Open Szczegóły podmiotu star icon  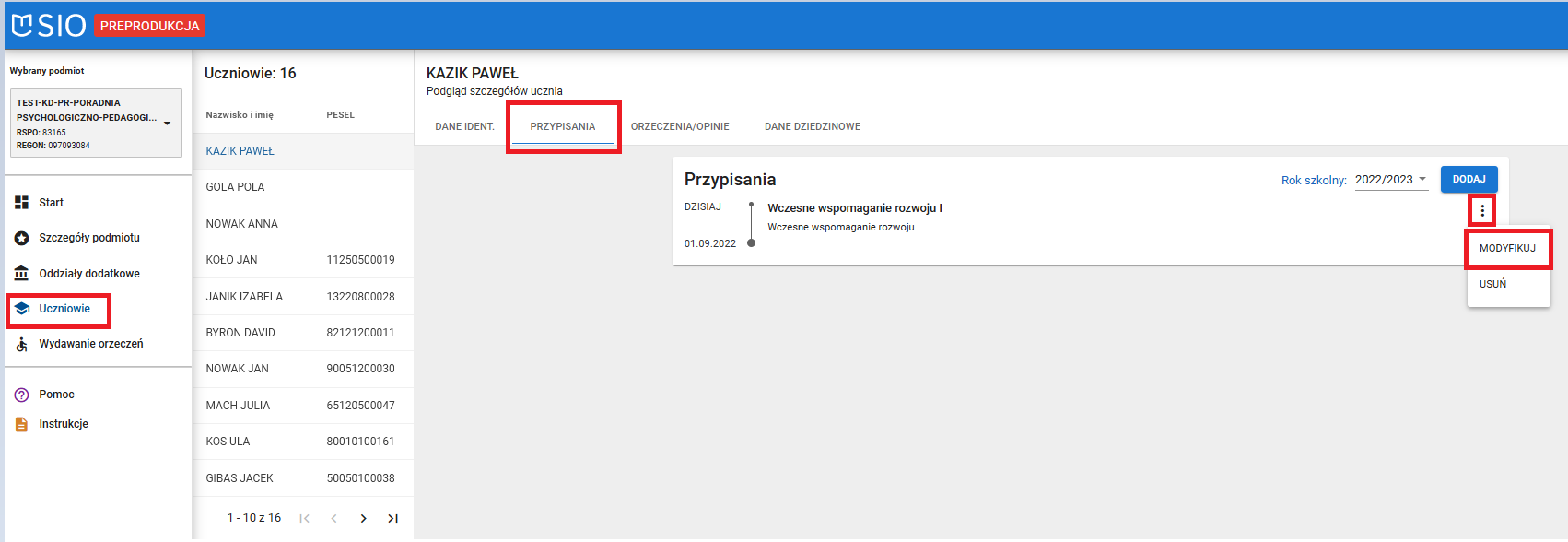(x=22, y=238)
